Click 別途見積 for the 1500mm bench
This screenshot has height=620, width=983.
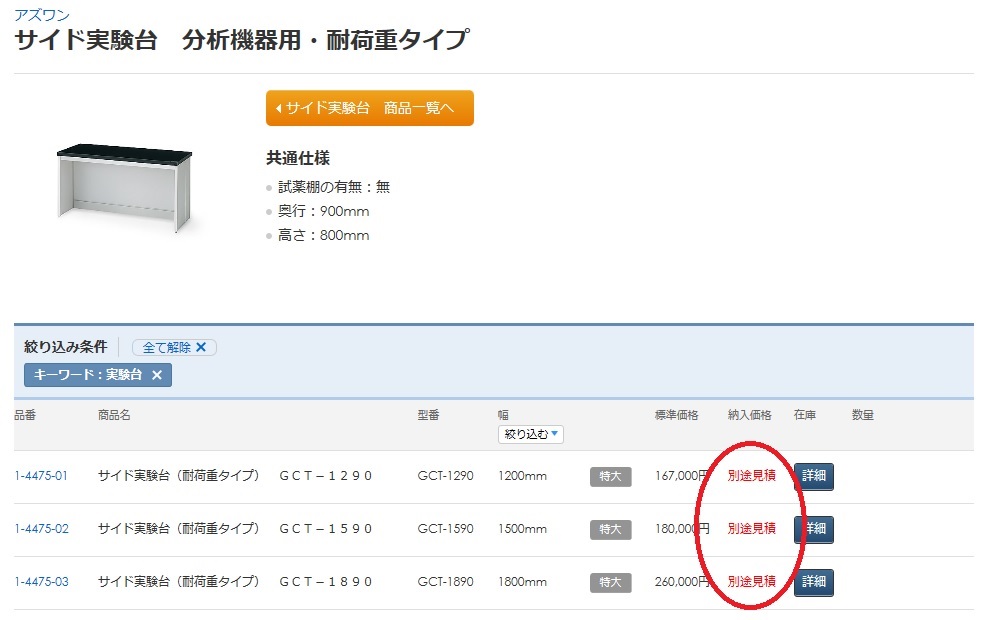coord(752,529)
